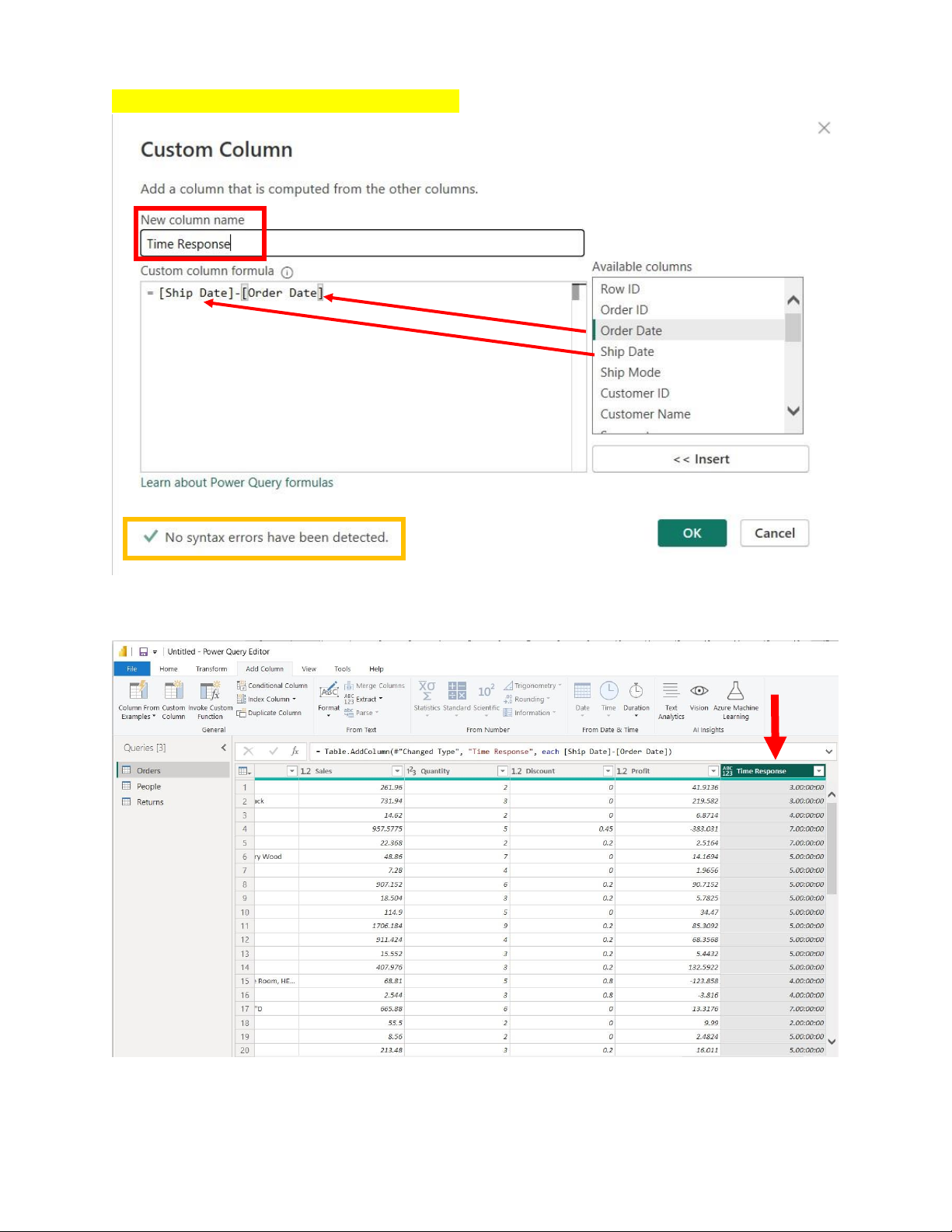Click the Custom Column ribbon icon
This screenshot has width=952, height=1232.
(x=173, y=692)
